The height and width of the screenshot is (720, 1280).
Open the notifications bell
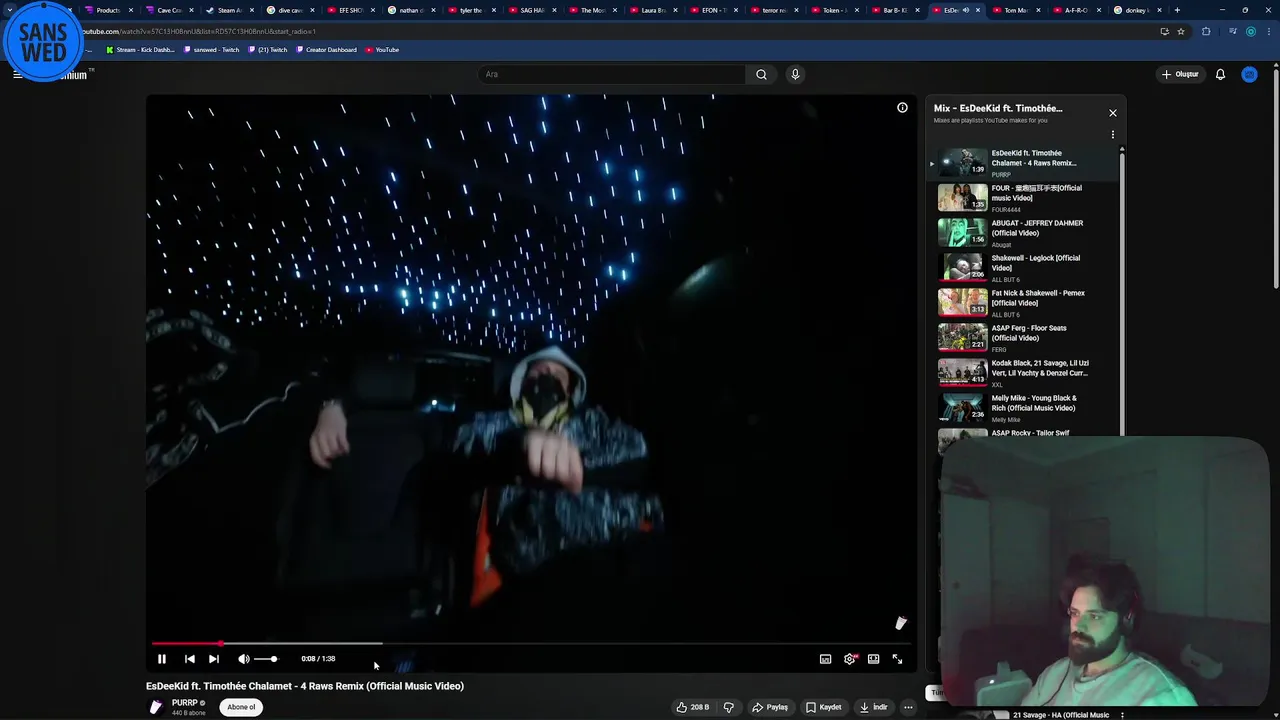(1220, 74)
